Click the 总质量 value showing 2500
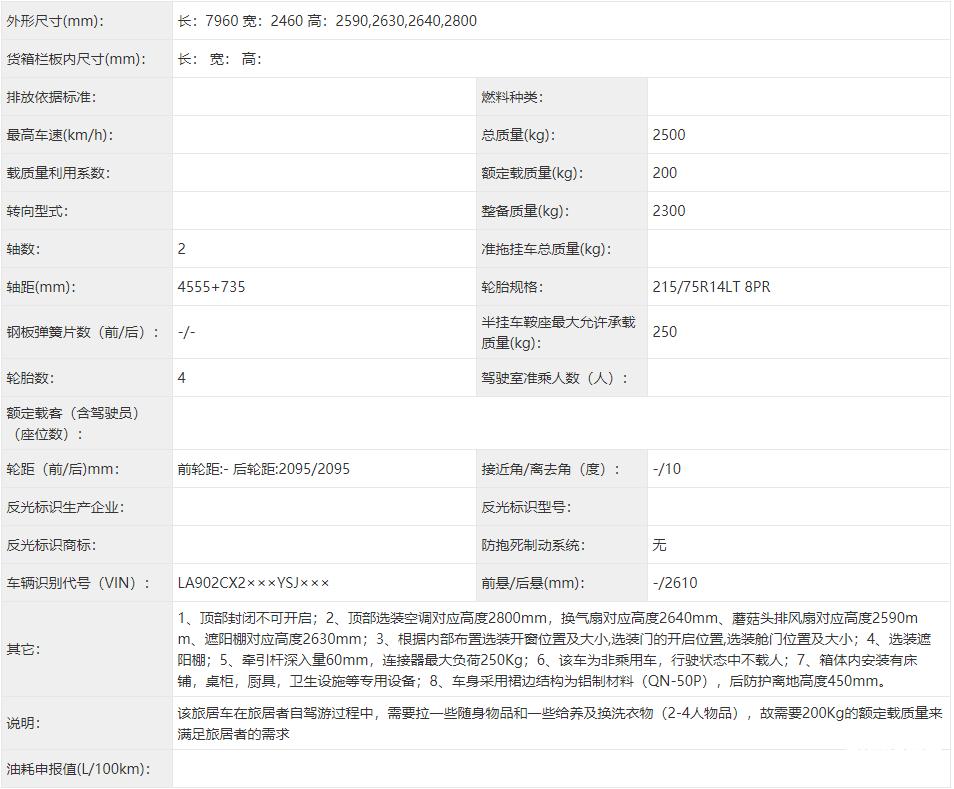The height and width of the screenshot is (789, 954). click(x=669, y=134)
